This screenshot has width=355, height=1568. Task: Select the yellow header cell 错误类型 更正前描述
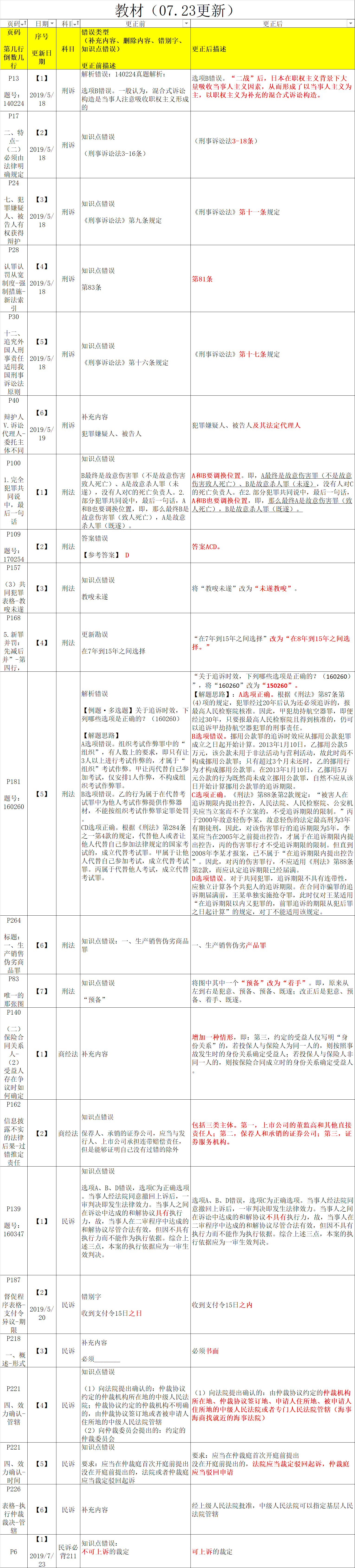click(136, 49)
